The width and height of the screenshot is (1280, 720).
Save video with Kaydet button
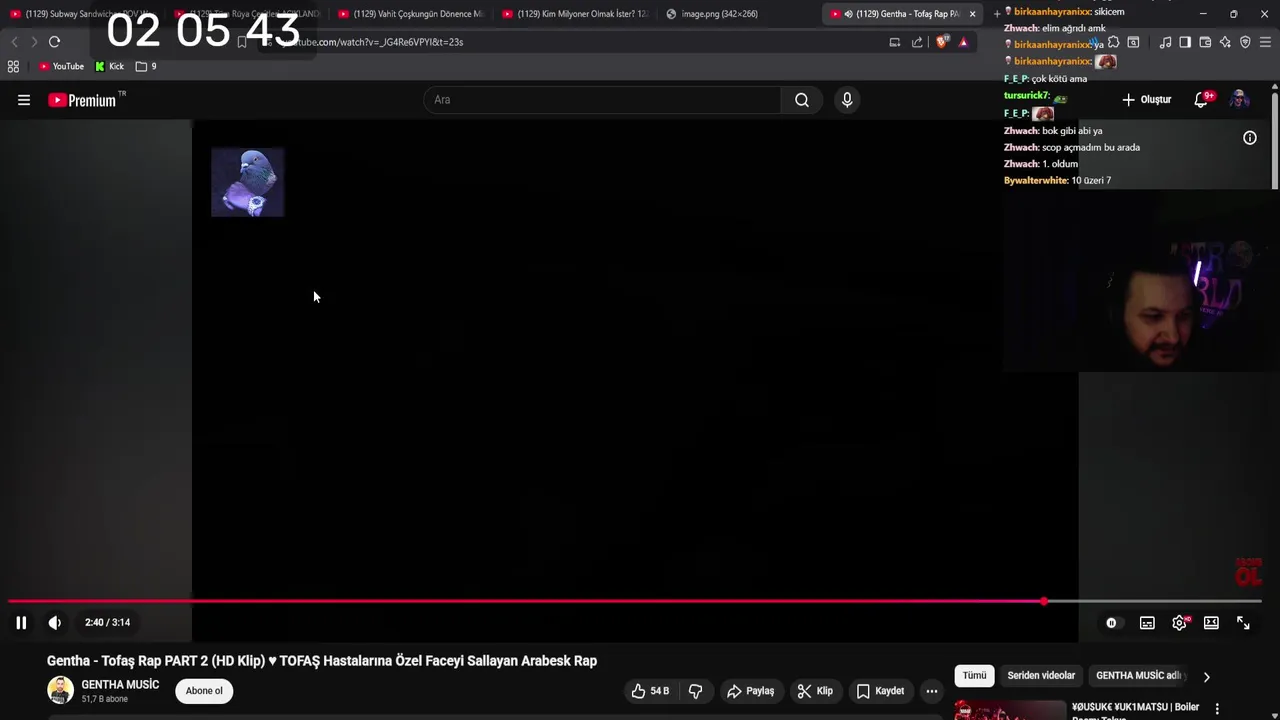(x=880, y=691)
